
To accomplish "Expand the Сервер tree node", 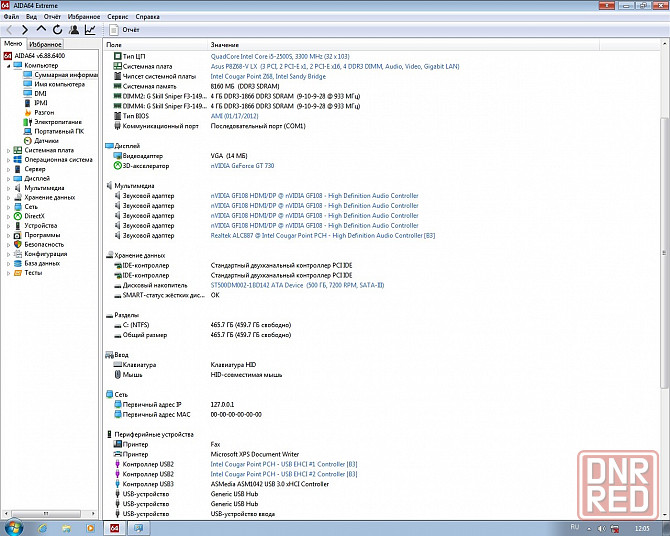I will coord(8,169).
